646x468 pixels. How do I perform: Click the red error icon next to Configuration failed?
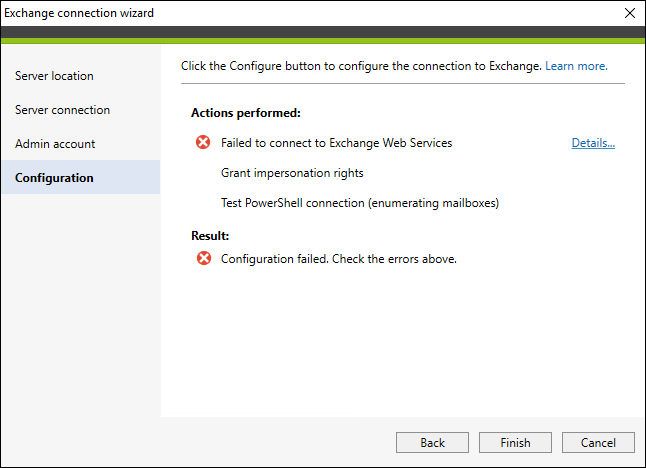(204, 258)
